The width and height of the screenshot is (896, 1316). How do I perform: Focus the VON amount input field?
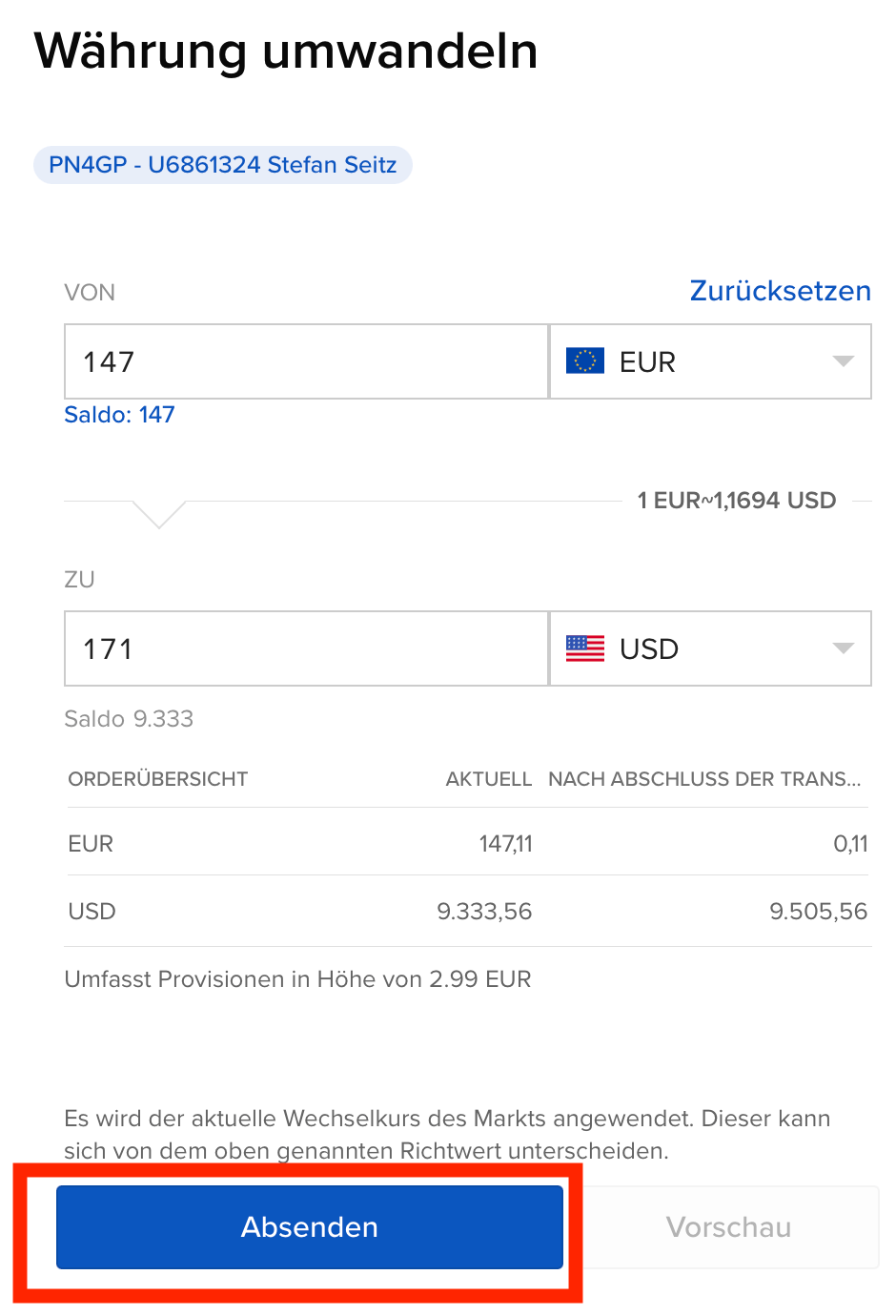click(x=305, y=361)
